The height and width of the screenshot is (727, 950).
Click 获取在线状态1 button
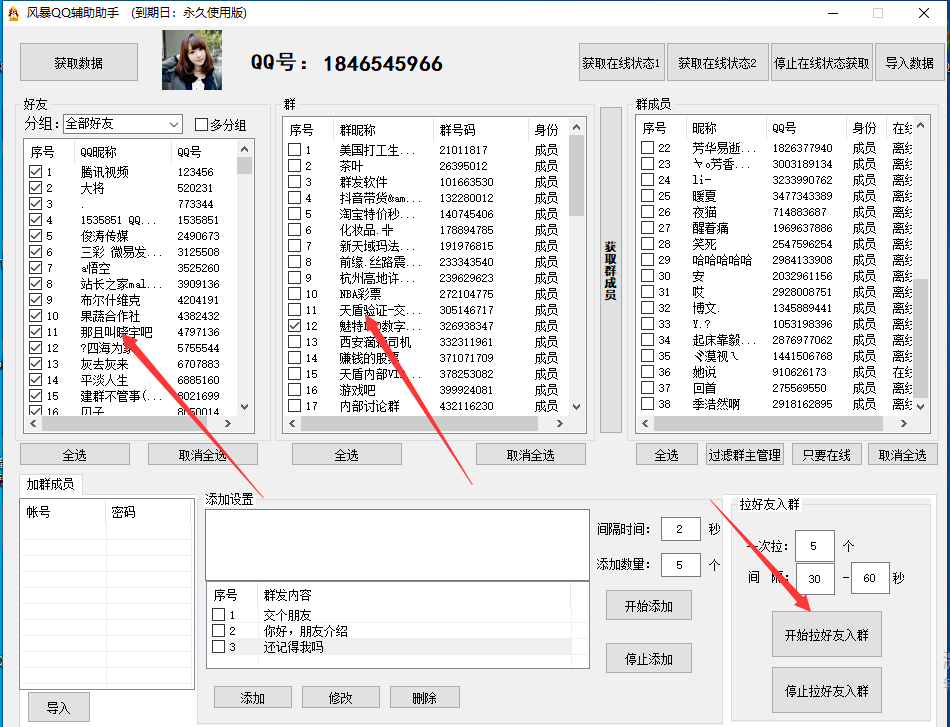click(x=622, y=62)
